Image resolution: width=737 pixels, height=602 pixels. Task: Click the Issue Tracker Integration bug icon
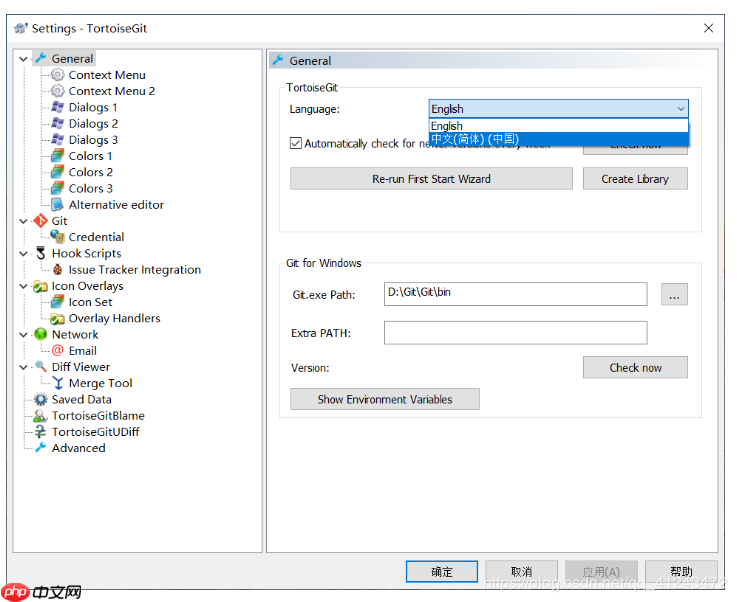tap(57, 269)
